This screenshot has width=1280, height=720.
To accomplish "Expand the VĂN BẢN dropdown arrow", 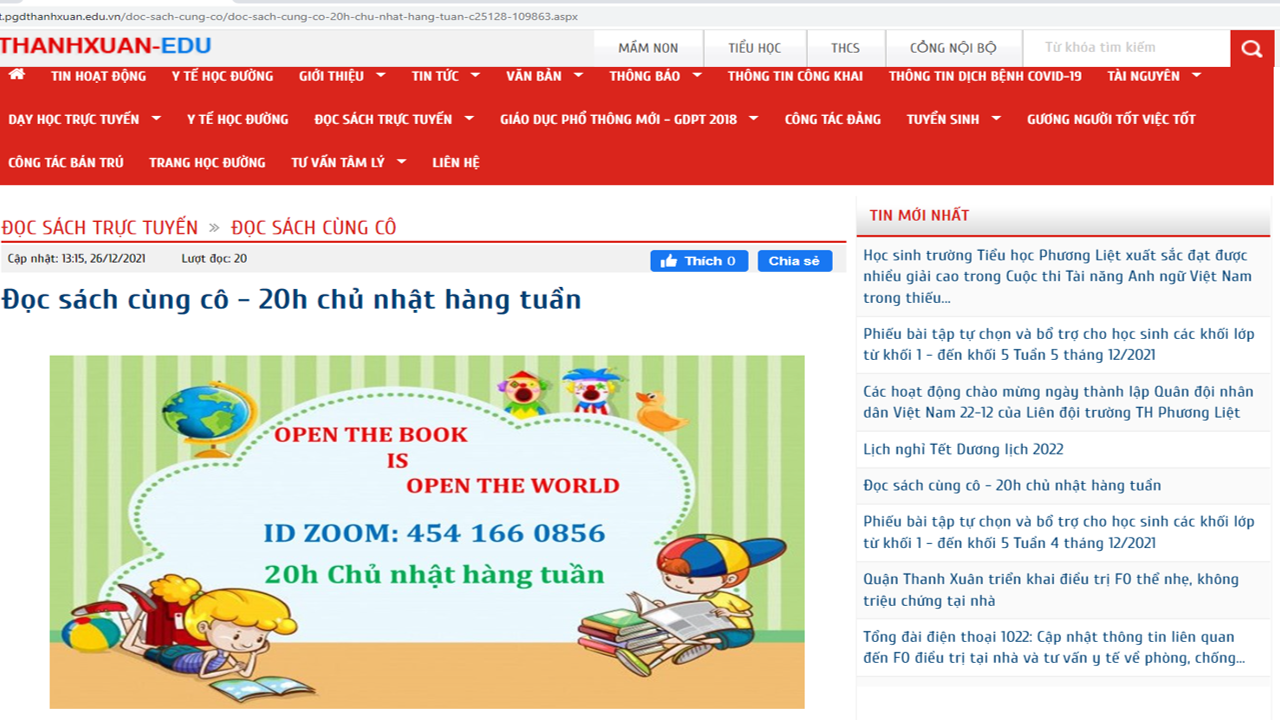I will click(x=578, y=75).
